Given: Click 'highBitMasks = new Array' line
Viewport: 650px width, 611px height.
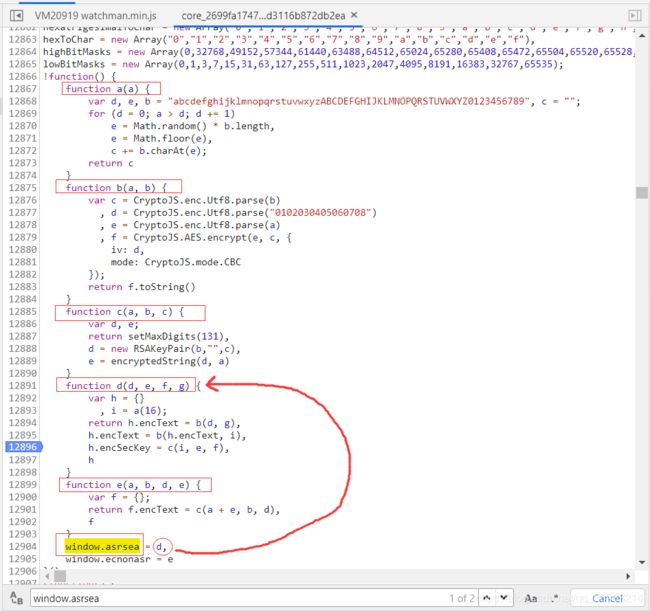Looking at the screenshot, I should point(338,52).
